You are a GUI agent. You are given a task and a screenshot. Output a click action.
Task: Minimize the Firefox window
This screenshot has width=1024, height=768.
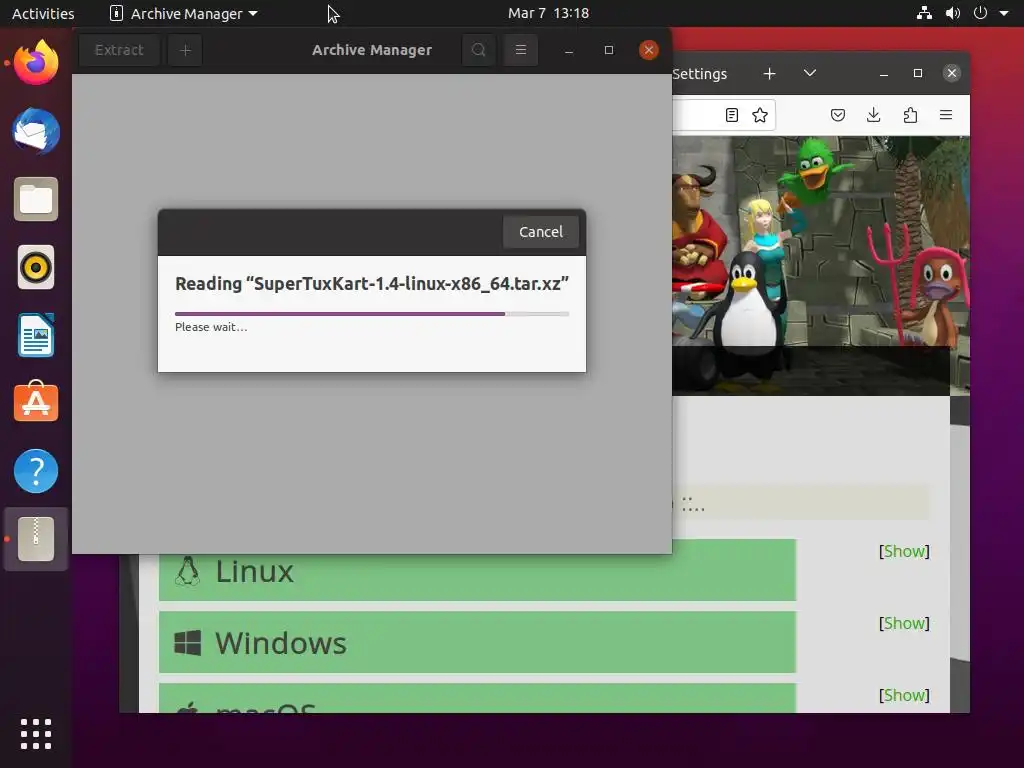coord(884,74)
